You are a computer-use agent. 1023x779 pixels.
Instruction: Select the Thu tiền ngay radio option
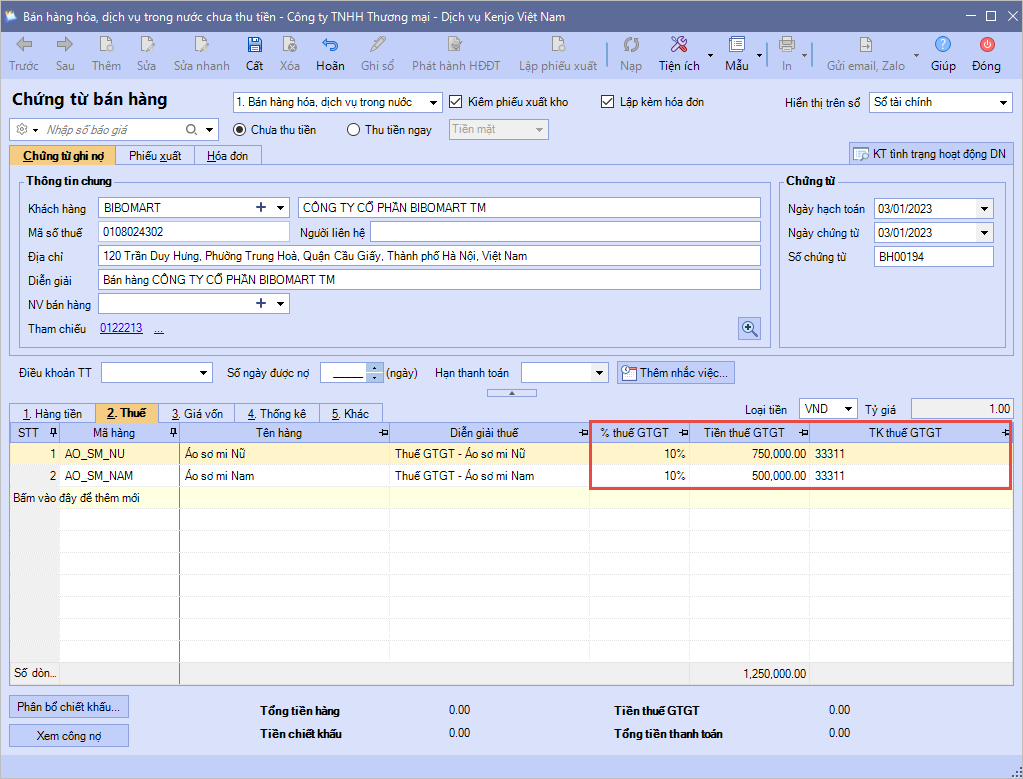353,130
